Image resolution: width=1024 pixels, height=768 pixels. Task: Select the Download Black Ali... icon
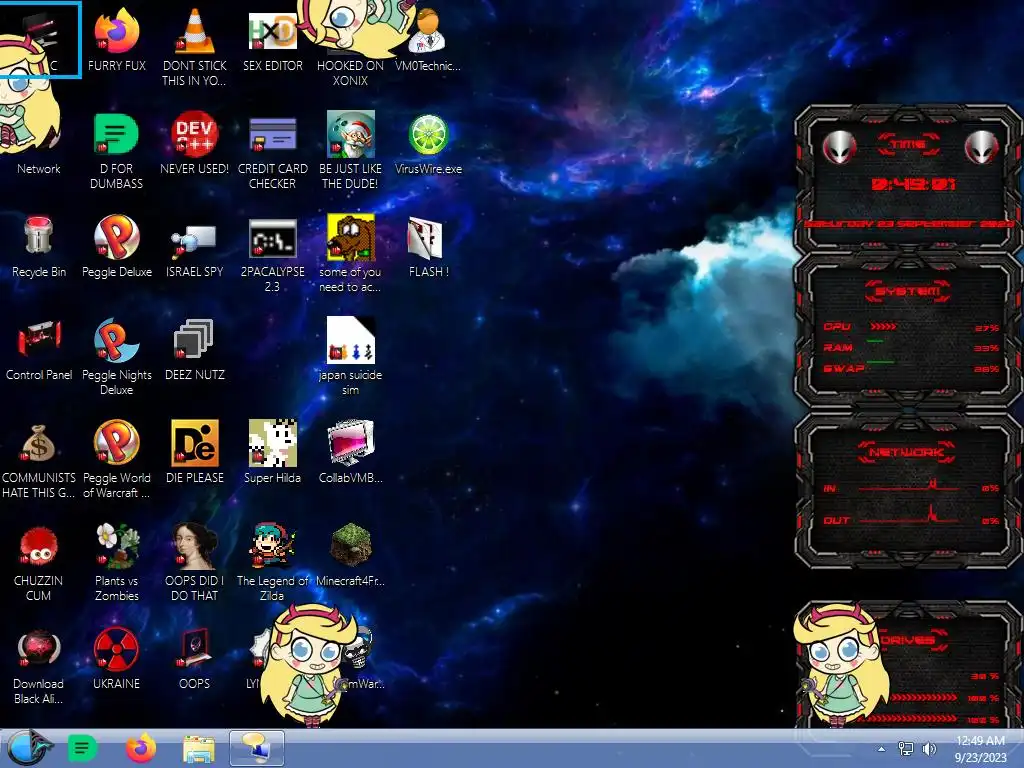tap(39, 666)
